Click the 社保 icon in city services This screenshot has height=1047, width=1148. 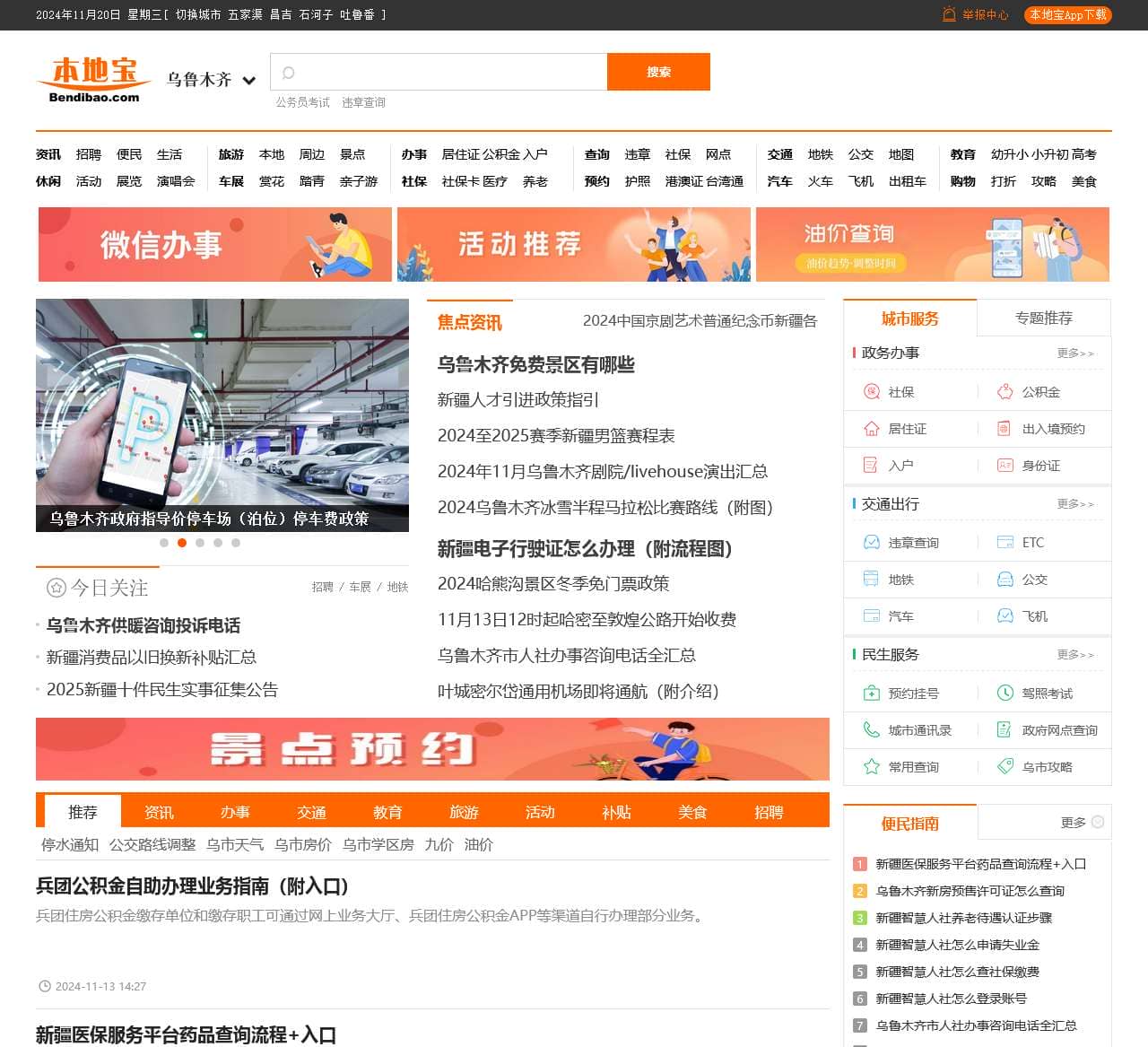click(x=871, y=392)
